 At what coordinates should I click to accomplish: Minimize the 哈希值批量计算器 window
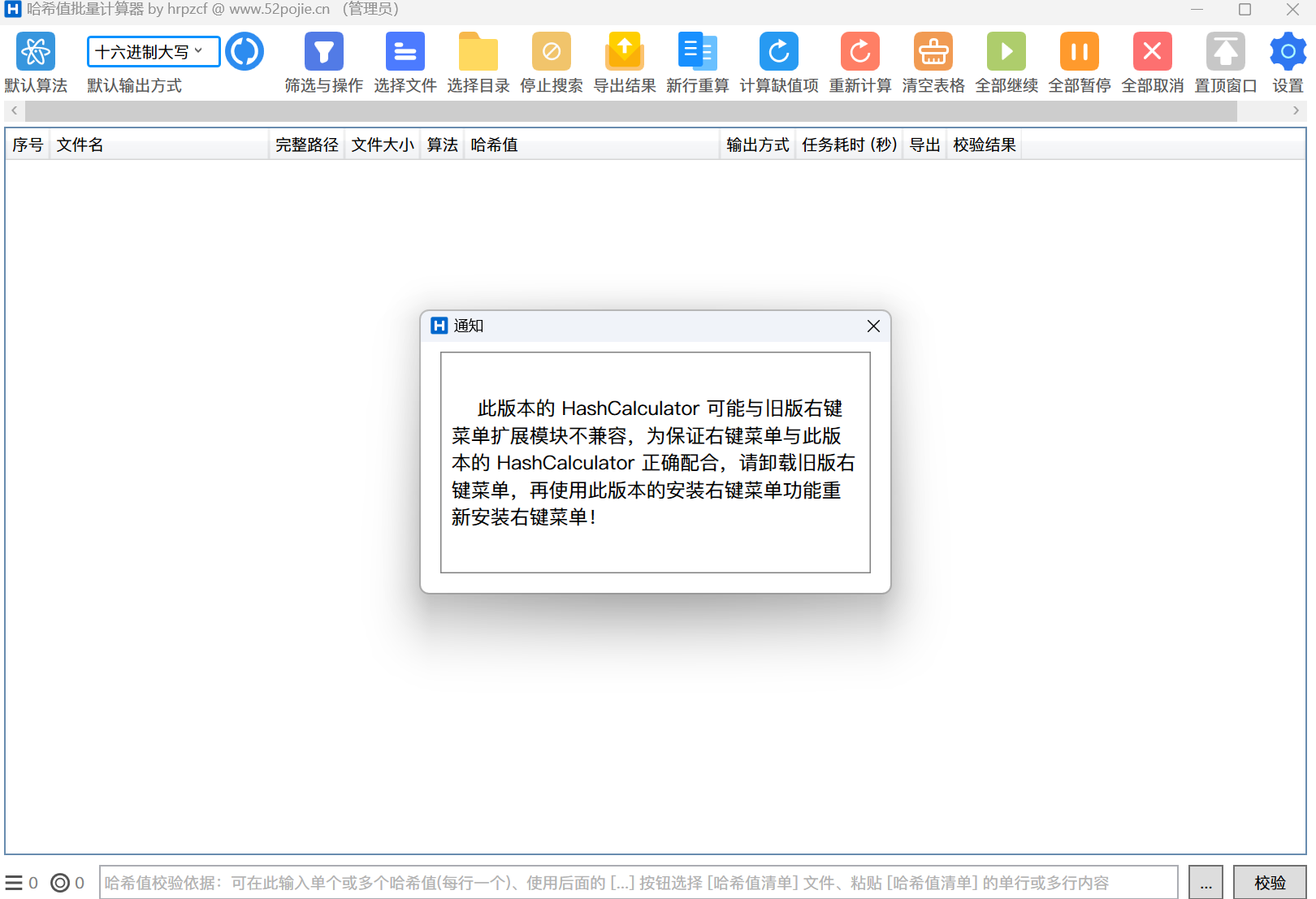coord(1197,9)
